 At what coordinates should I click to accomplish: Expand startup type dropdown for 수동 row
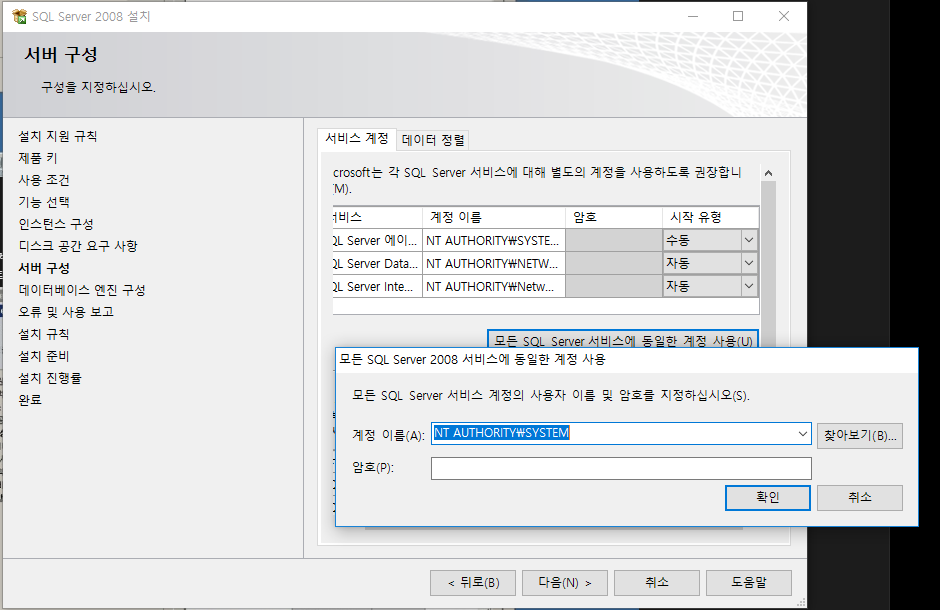click(x=749, y=240)
